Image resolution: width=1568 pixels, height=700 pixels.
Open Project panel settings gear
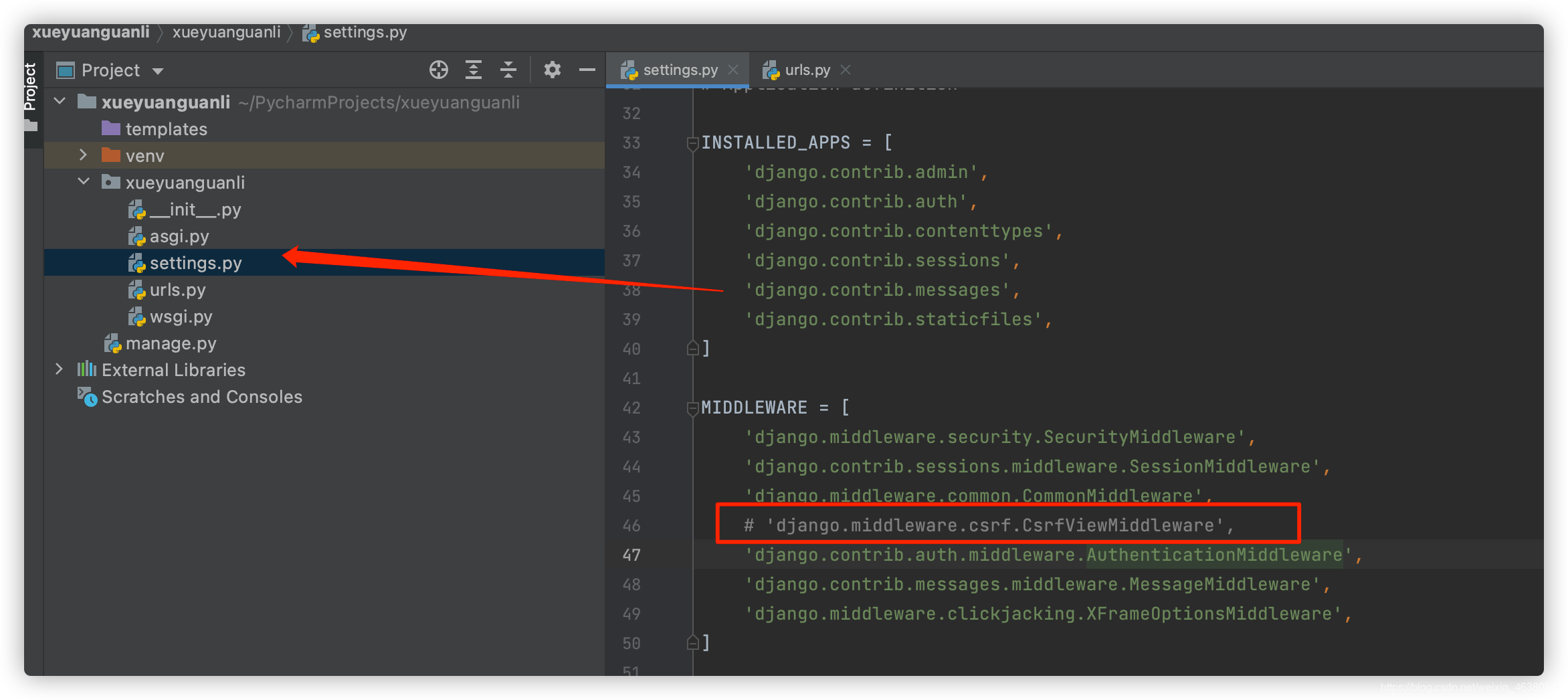coord(552,70)
